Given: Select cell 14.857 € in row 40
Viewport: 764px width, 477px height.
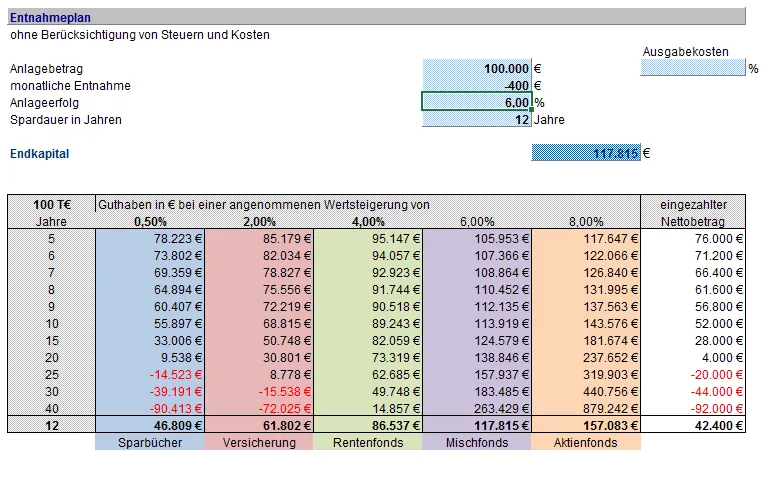Looking at the screenshot, I should pos(368,409).
